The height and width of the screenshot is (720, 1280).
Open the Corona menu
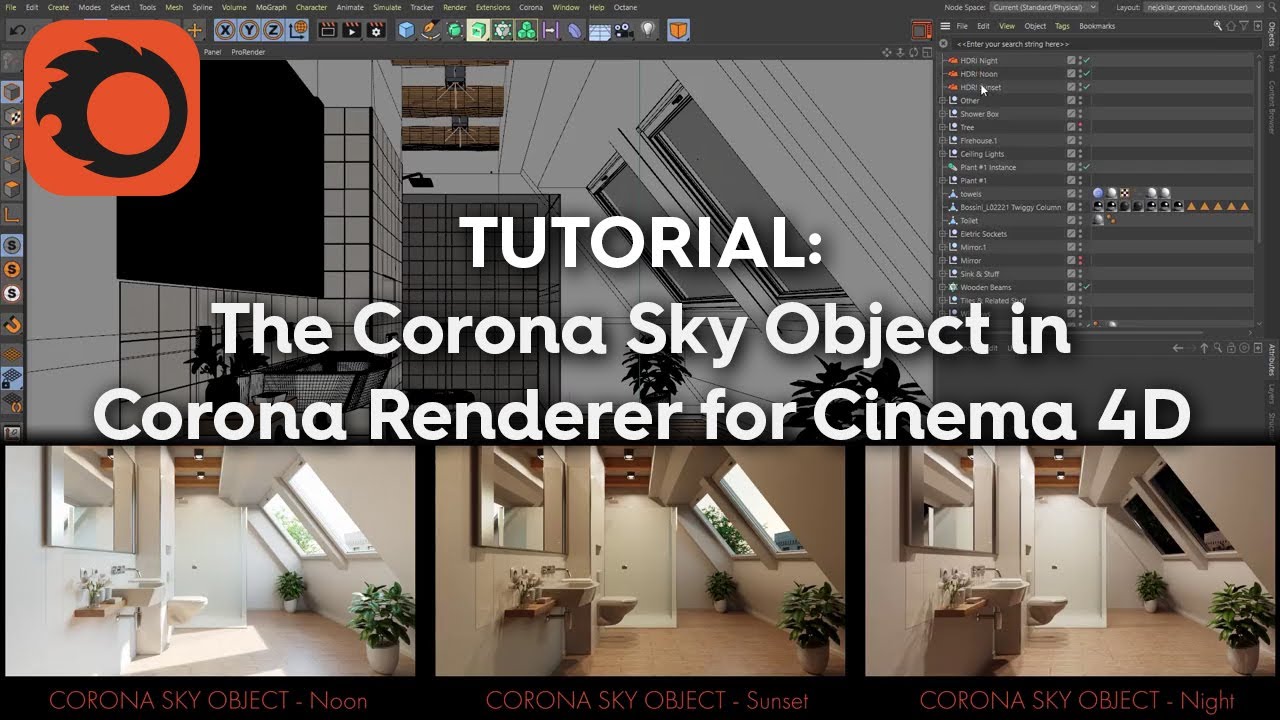click(531, 7)
